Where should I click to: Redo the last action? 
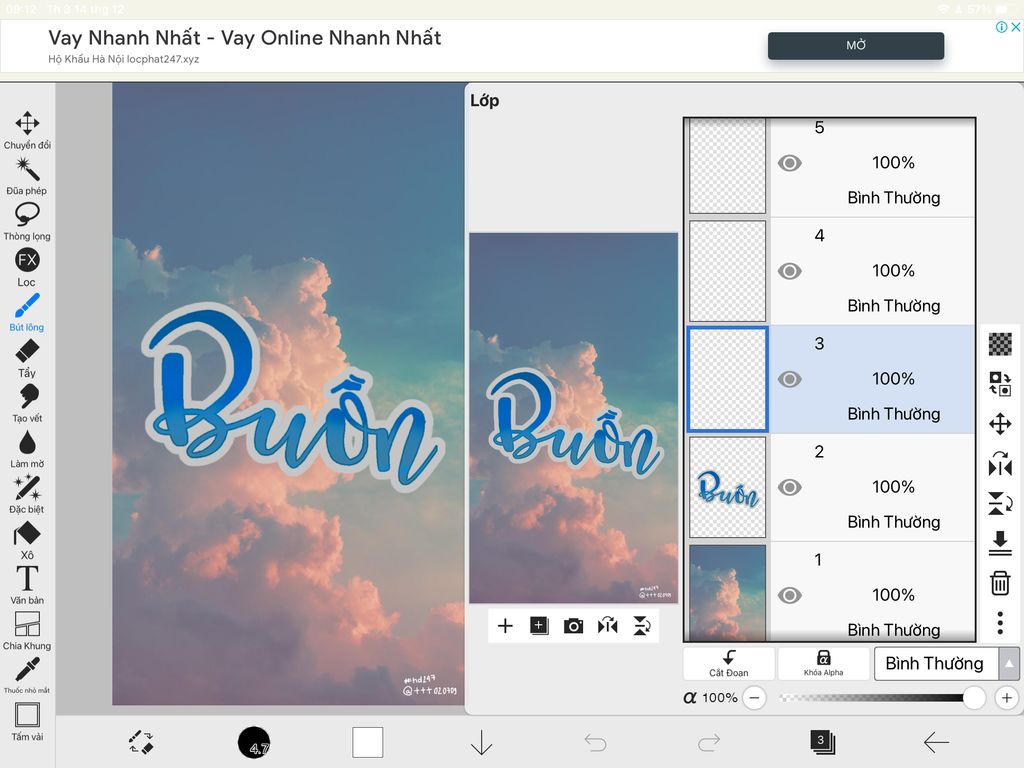pos(709,743)
